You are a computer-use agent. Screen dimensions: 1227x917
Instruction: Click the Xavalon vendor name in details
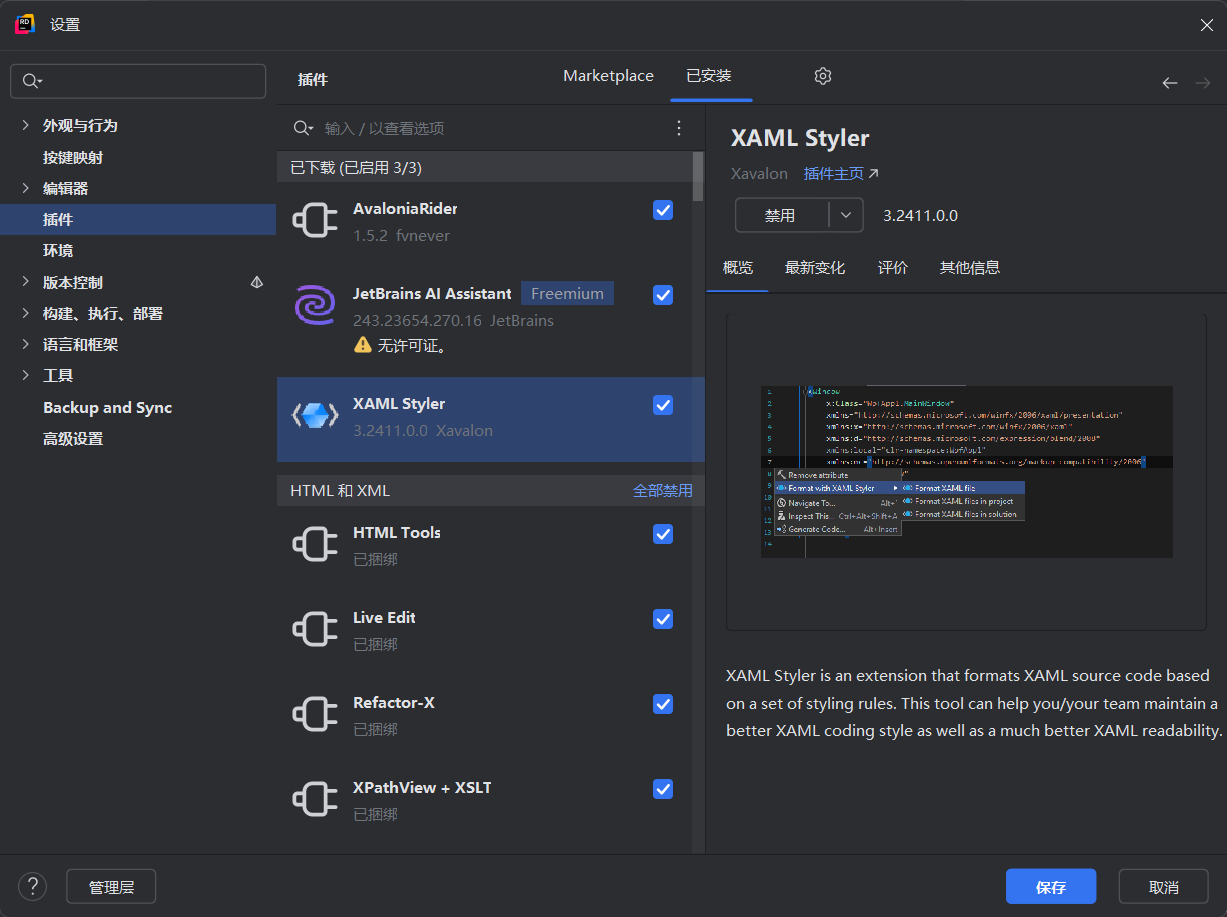[x=759, y=173]
